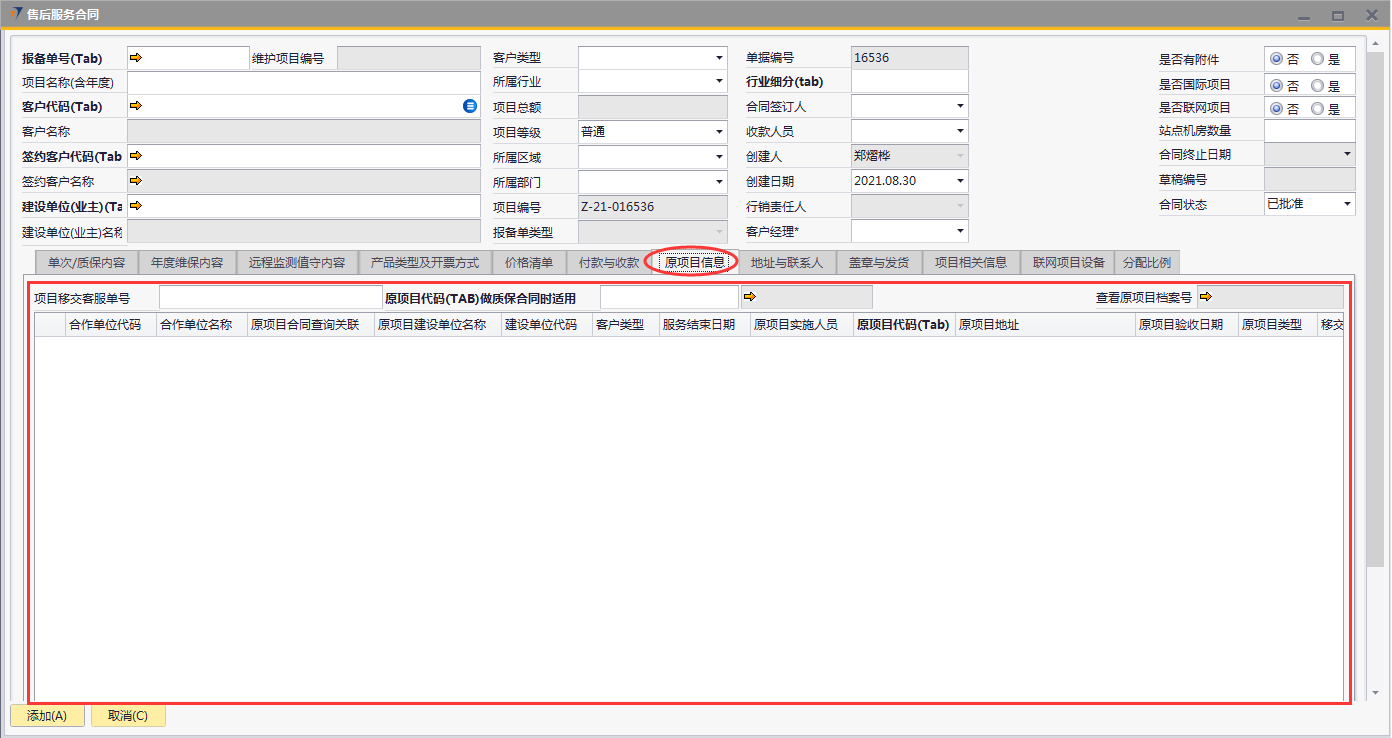Click the 添加(A) button

47,716
